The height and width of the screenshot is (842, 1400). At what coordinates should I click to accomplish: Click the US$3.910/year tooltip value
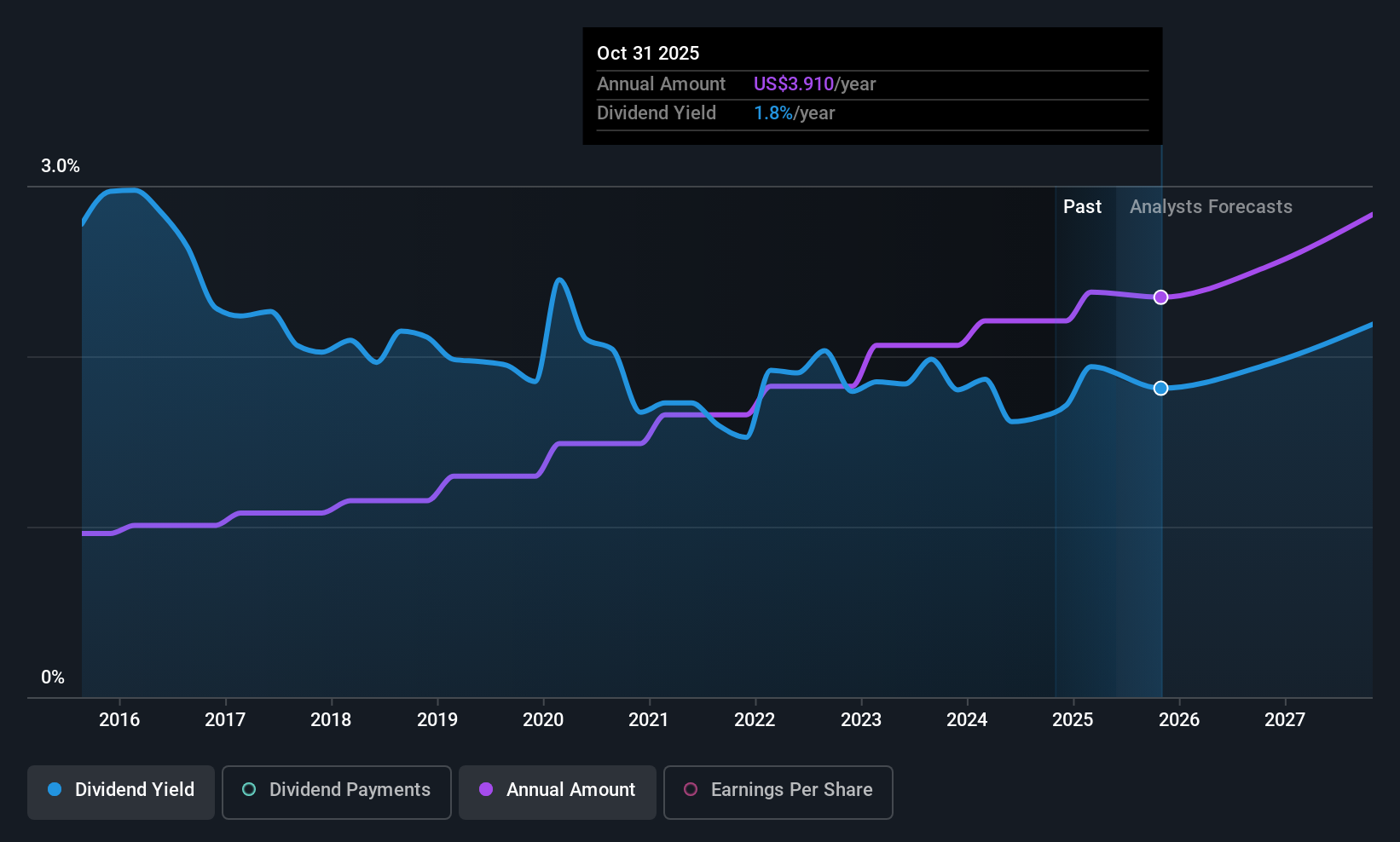tap(814, 84)
